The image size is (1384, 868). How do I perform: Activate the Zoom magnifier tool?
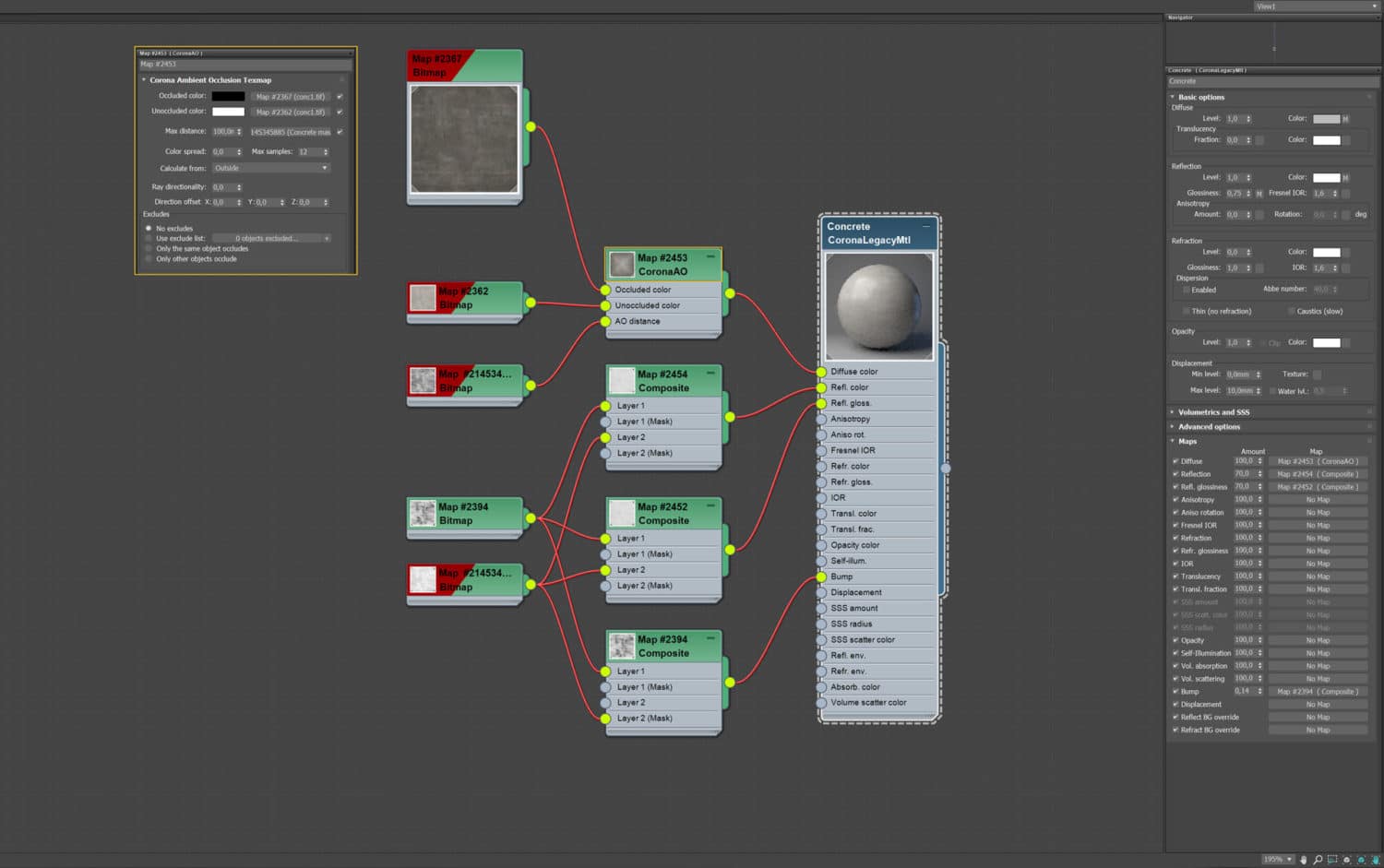[x=1318, y=860]
